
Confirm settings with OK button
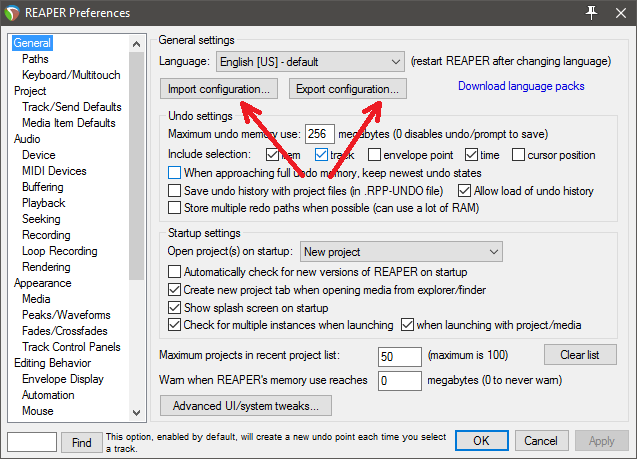pyautogui.click(x=482, y=441)
